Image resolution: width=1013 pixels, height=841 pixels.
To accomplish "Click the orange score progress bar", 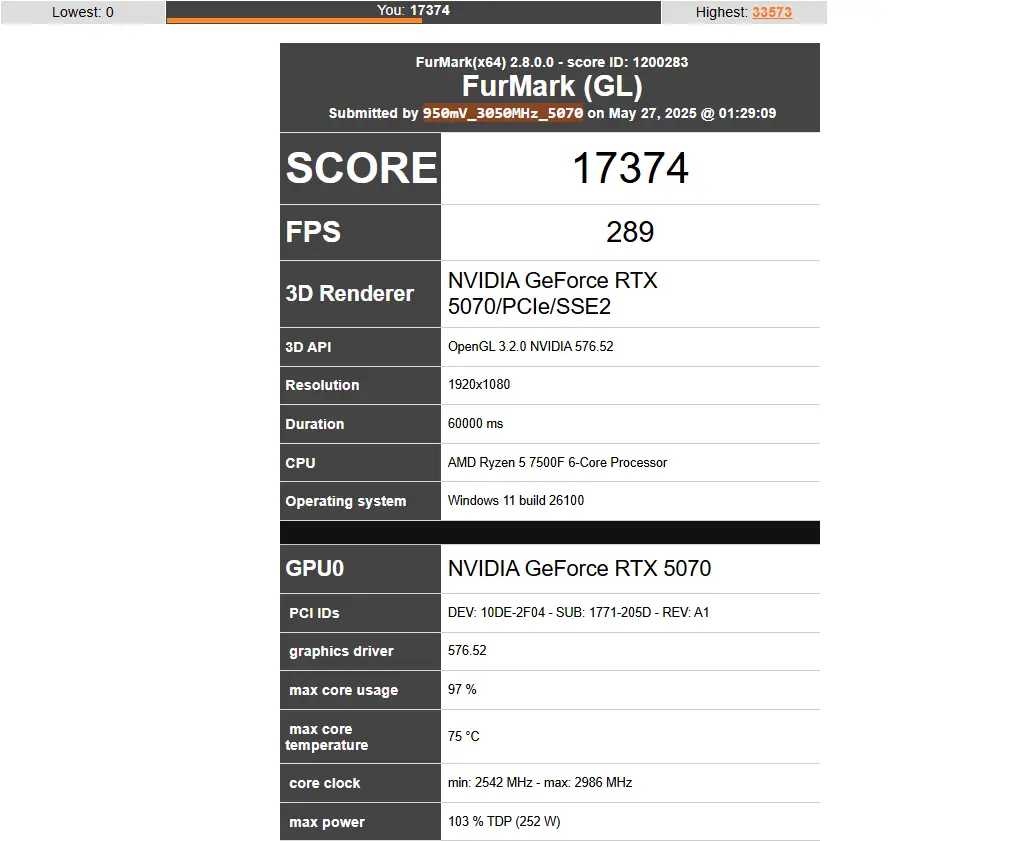I will (294, 21).
